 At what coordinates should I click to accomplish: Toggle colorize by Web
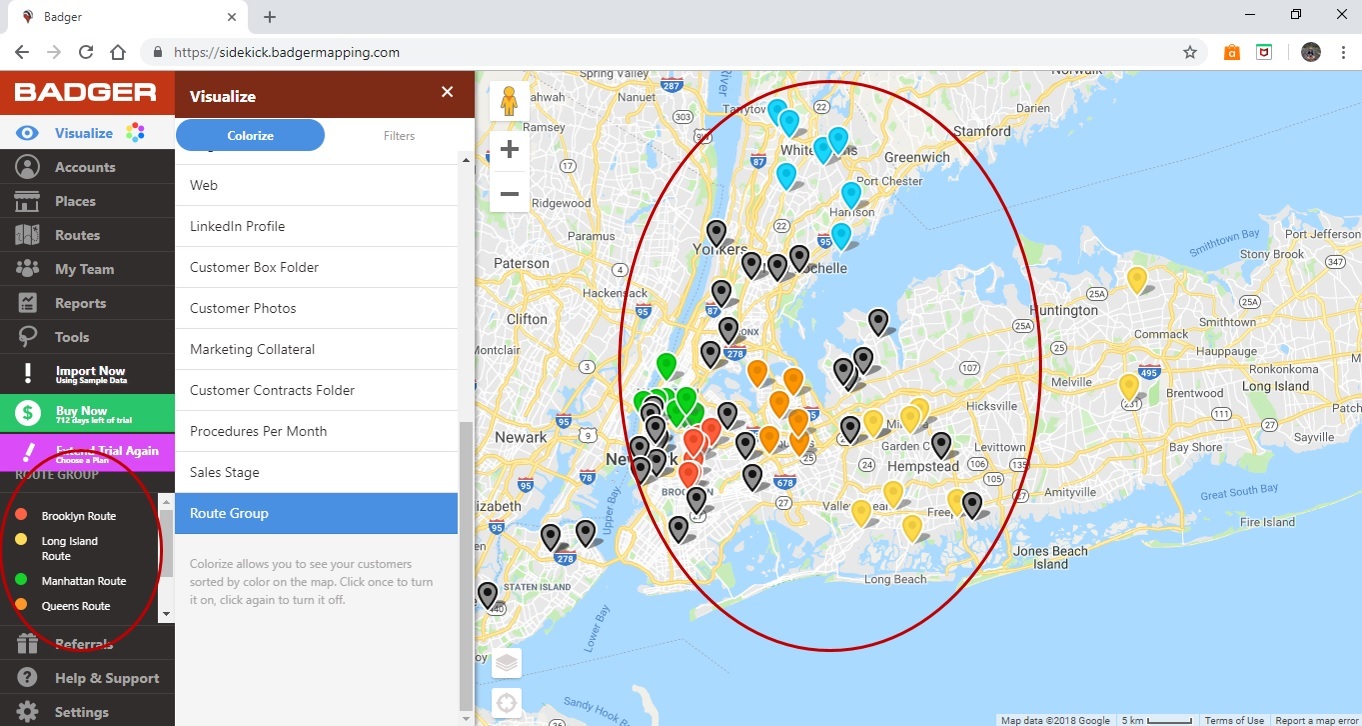316,185
